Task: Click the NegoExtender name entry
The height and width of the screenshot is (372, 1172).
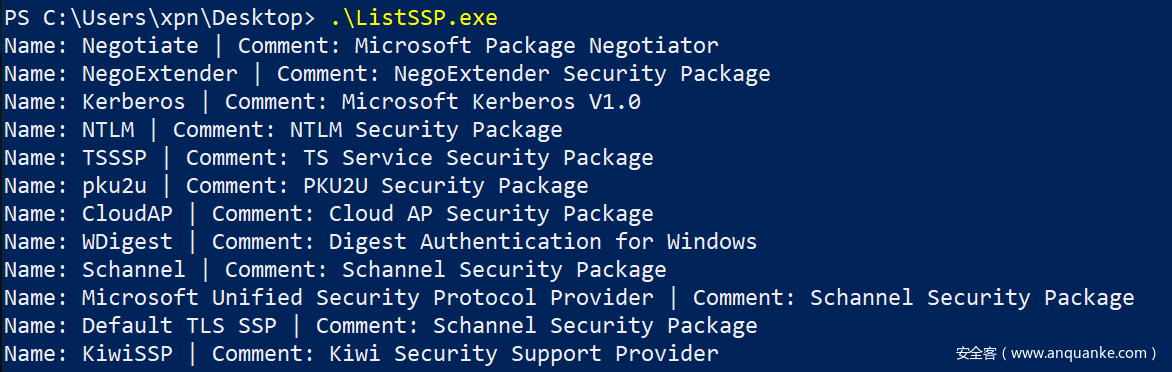Action: click(160, 74)
